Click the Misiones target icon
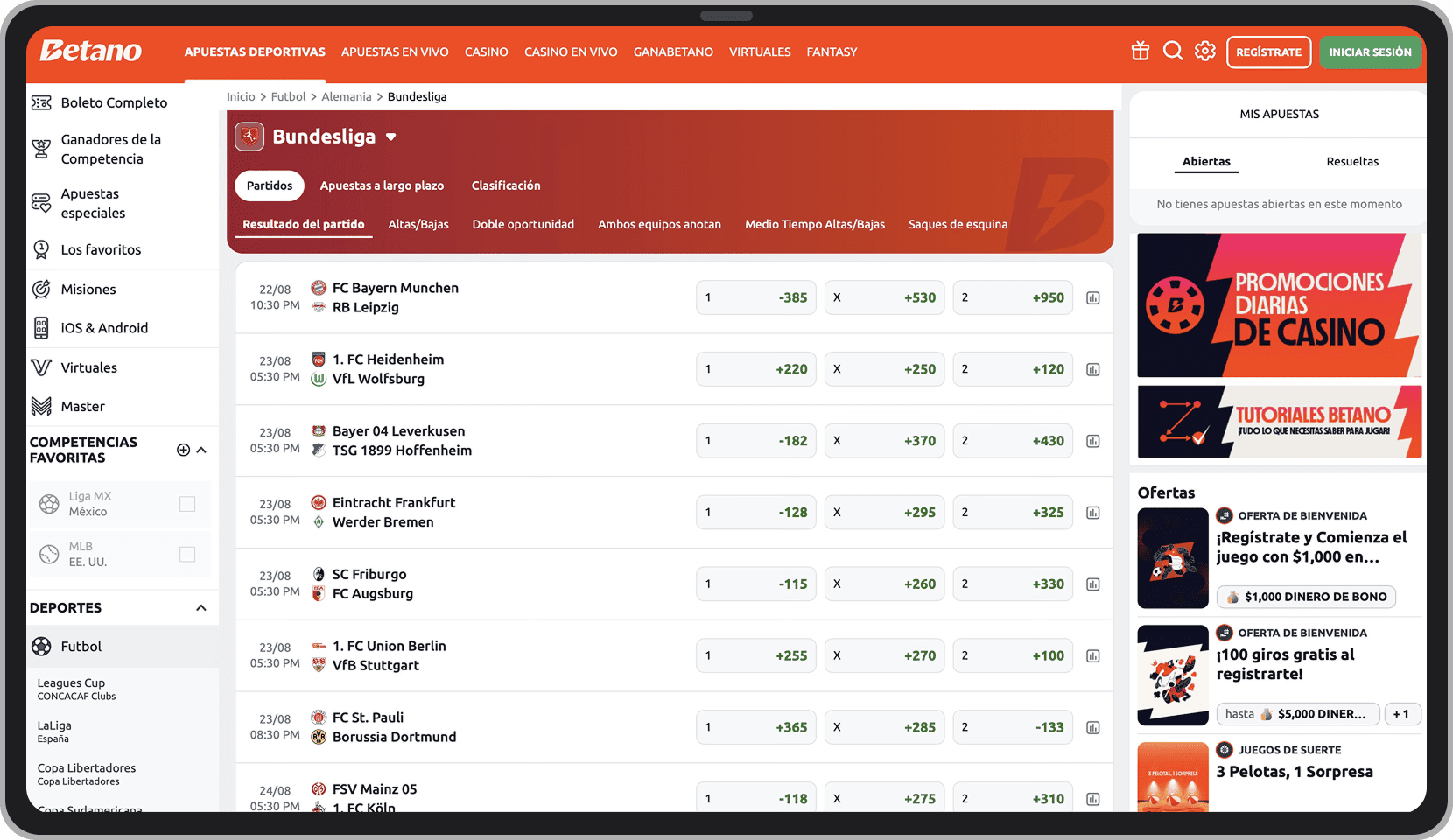Image resolution: width=1453 pixels, height=840 pixels. point(41,289)
